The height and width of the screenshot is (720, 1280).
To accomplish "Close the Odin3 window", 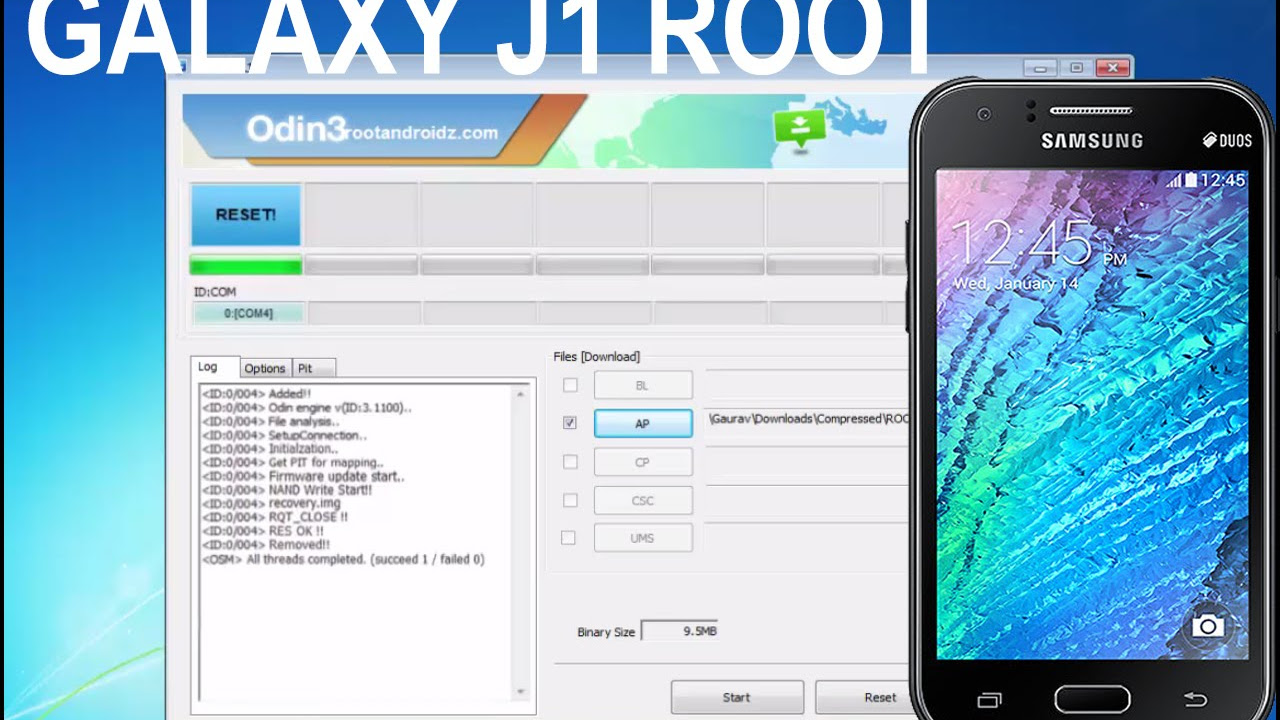I will (x=1112, y=68).
